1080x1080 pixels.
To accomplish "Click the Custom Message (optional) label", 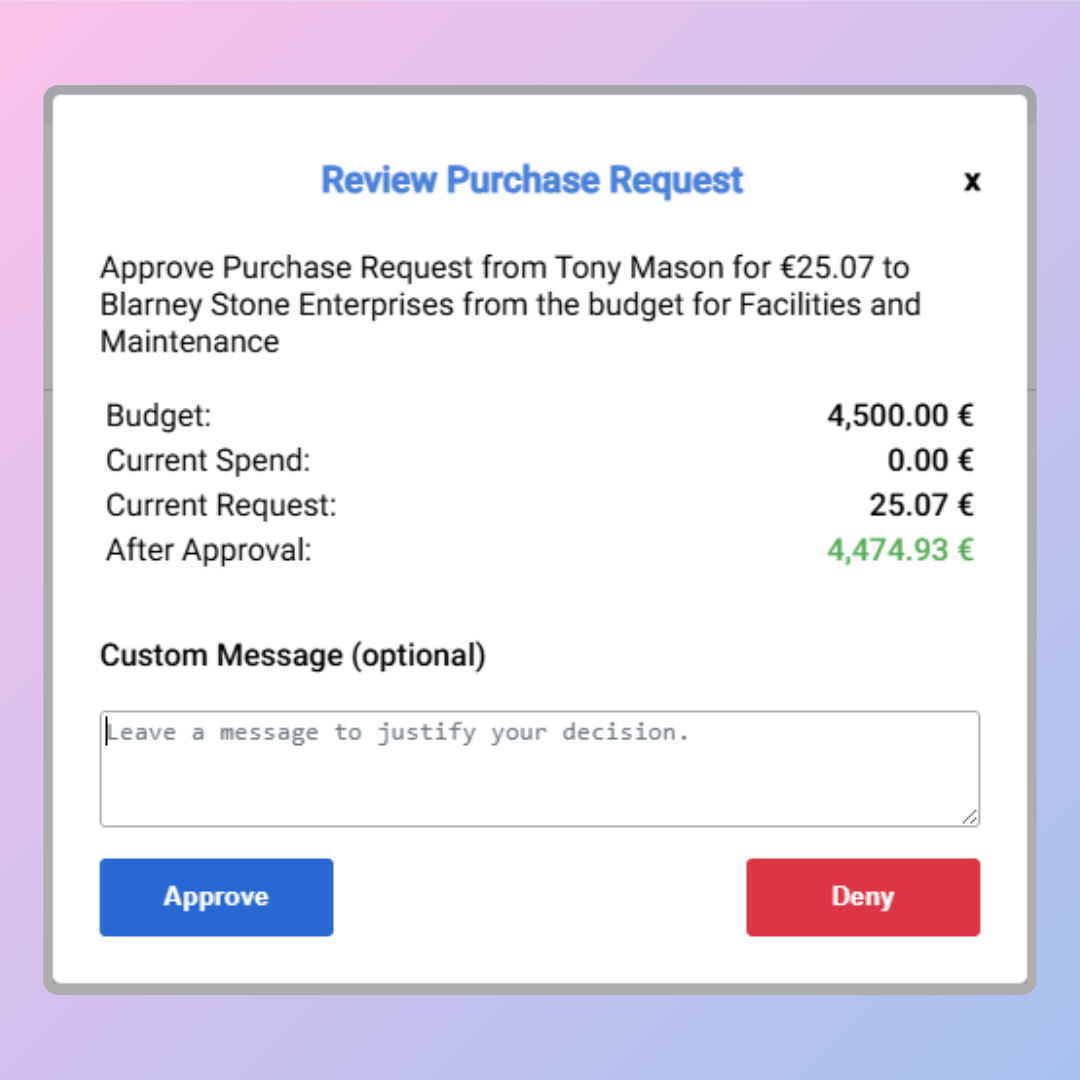I will click(x=292, y=655).
